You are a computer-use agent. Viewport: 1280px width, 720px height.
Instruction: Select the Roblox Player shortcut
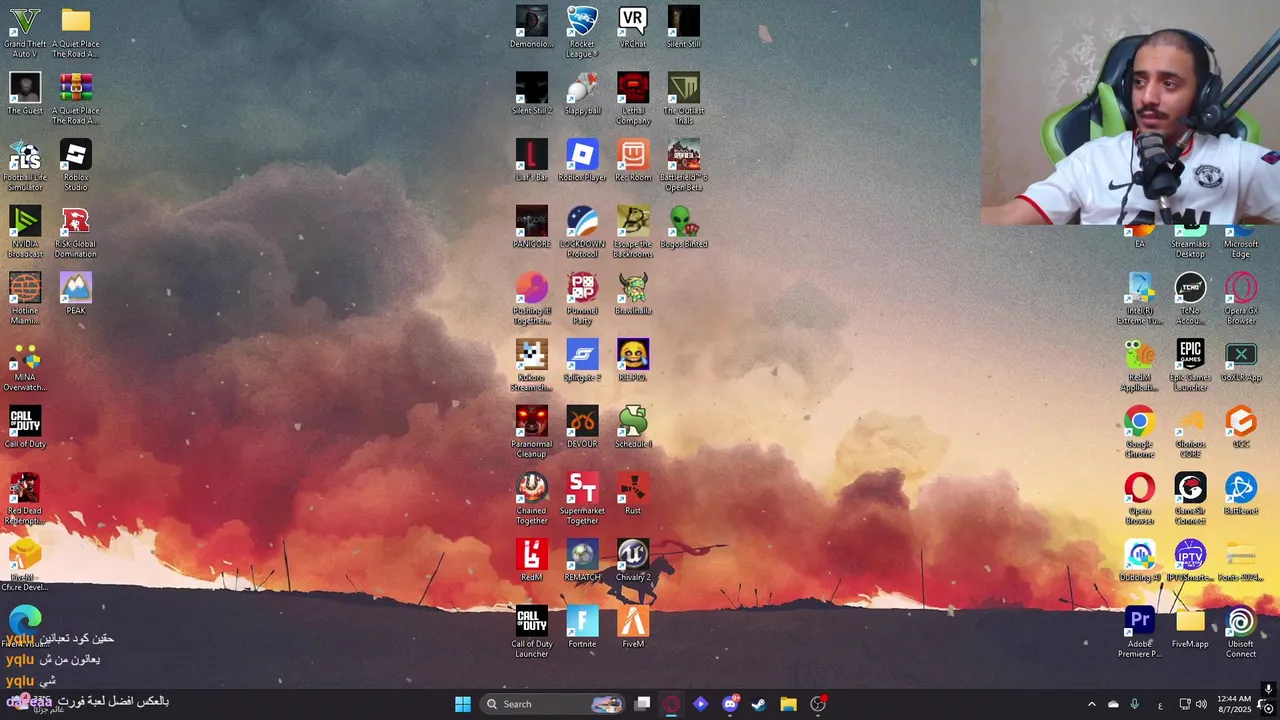tap(582, 161)
